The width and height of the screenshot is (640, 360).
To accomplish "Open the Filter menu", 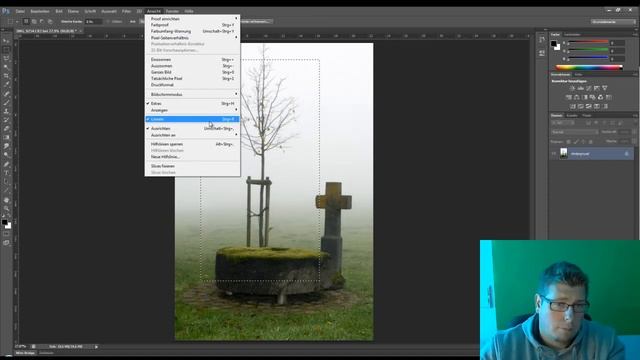I will point(127,11).
